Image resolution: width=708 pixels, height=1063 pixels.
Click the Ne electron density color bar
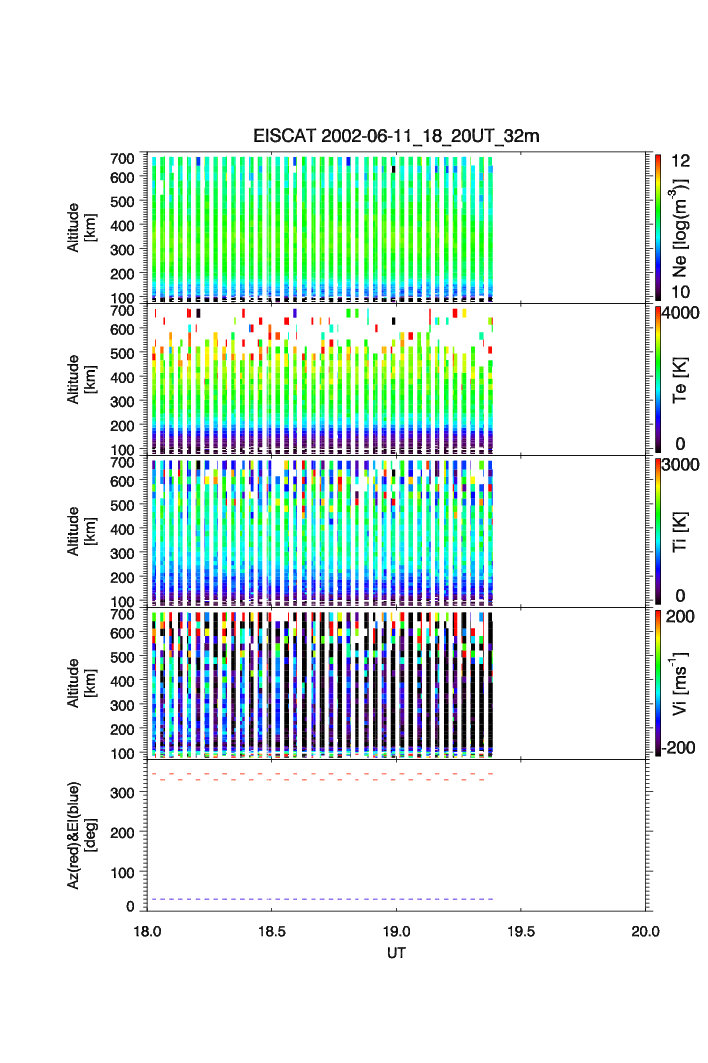[658, 227]
